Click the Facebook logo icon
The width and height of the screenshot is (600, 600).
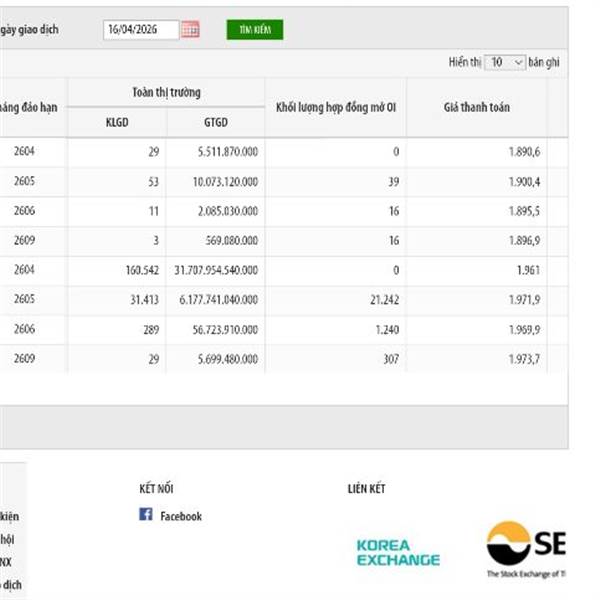click(x=146, y=514)
